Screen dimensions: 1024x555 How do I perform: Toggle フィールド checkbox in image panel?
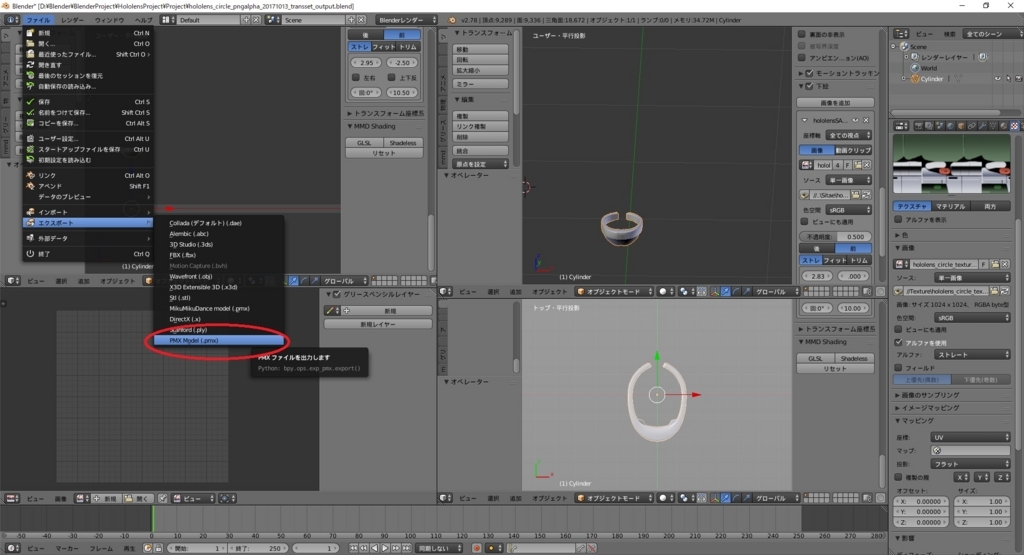[899, 368]
